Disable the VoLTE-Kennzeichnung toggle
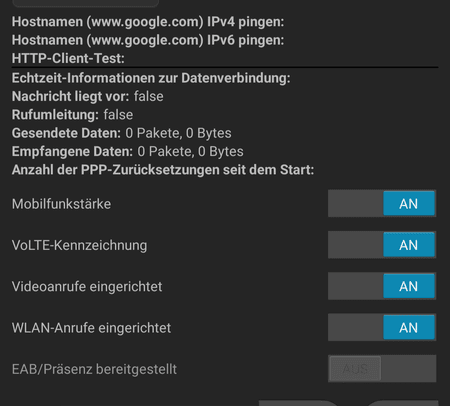Screen dimensions: 450x406 [382, 245]
